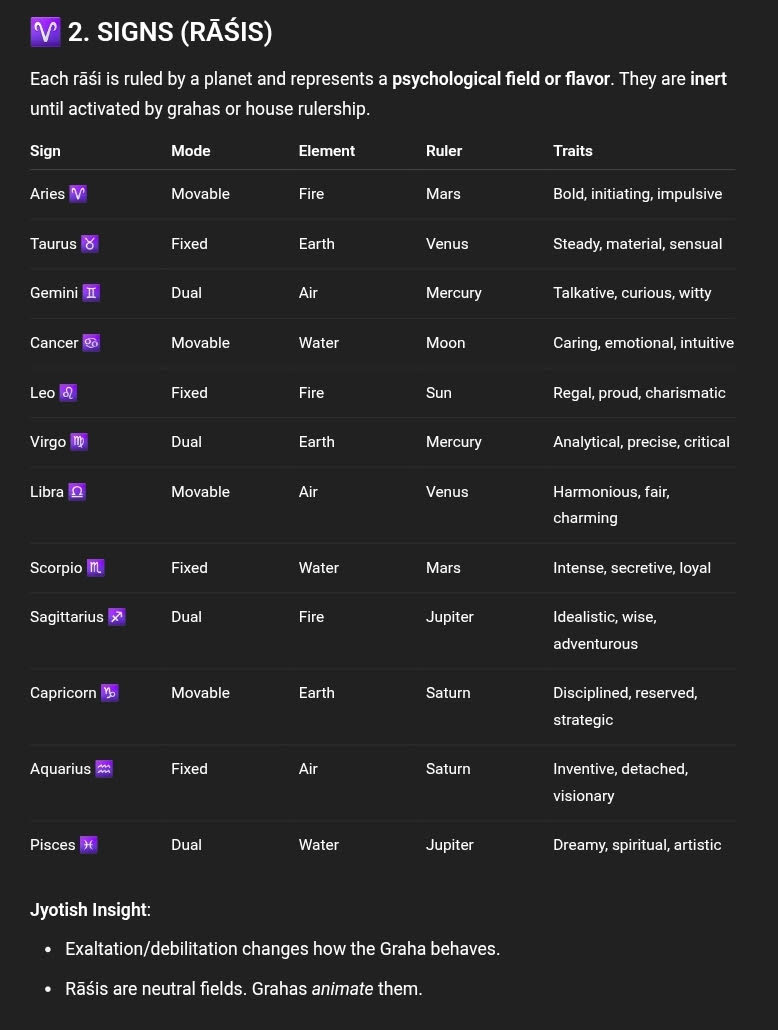Click the Traits column header
Image resolution: width=778 pixels, height=1030 pixels.
click(x=572, y=151)
